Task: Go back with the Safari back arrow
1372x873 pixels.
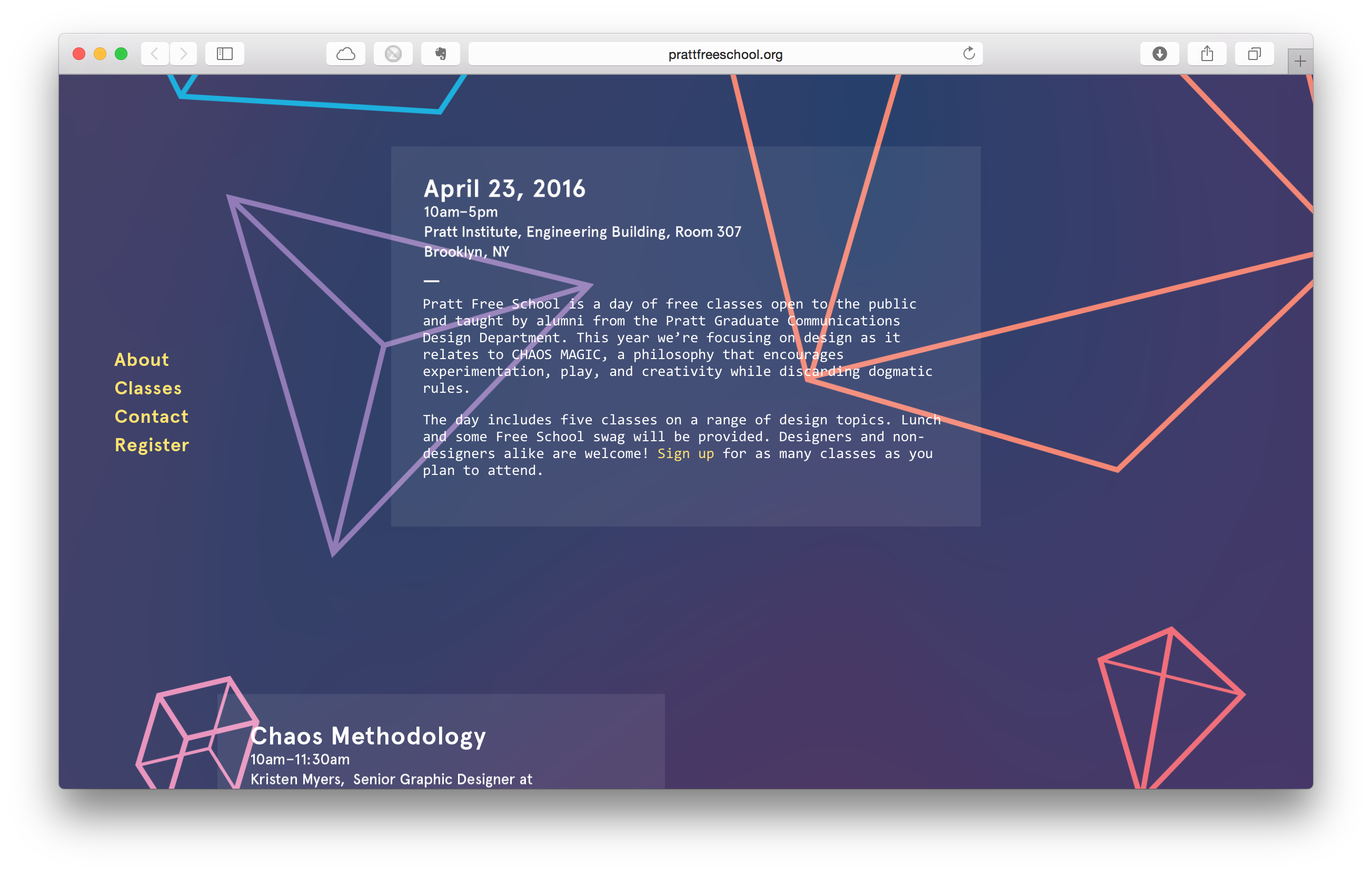Action: coord(154,54)
